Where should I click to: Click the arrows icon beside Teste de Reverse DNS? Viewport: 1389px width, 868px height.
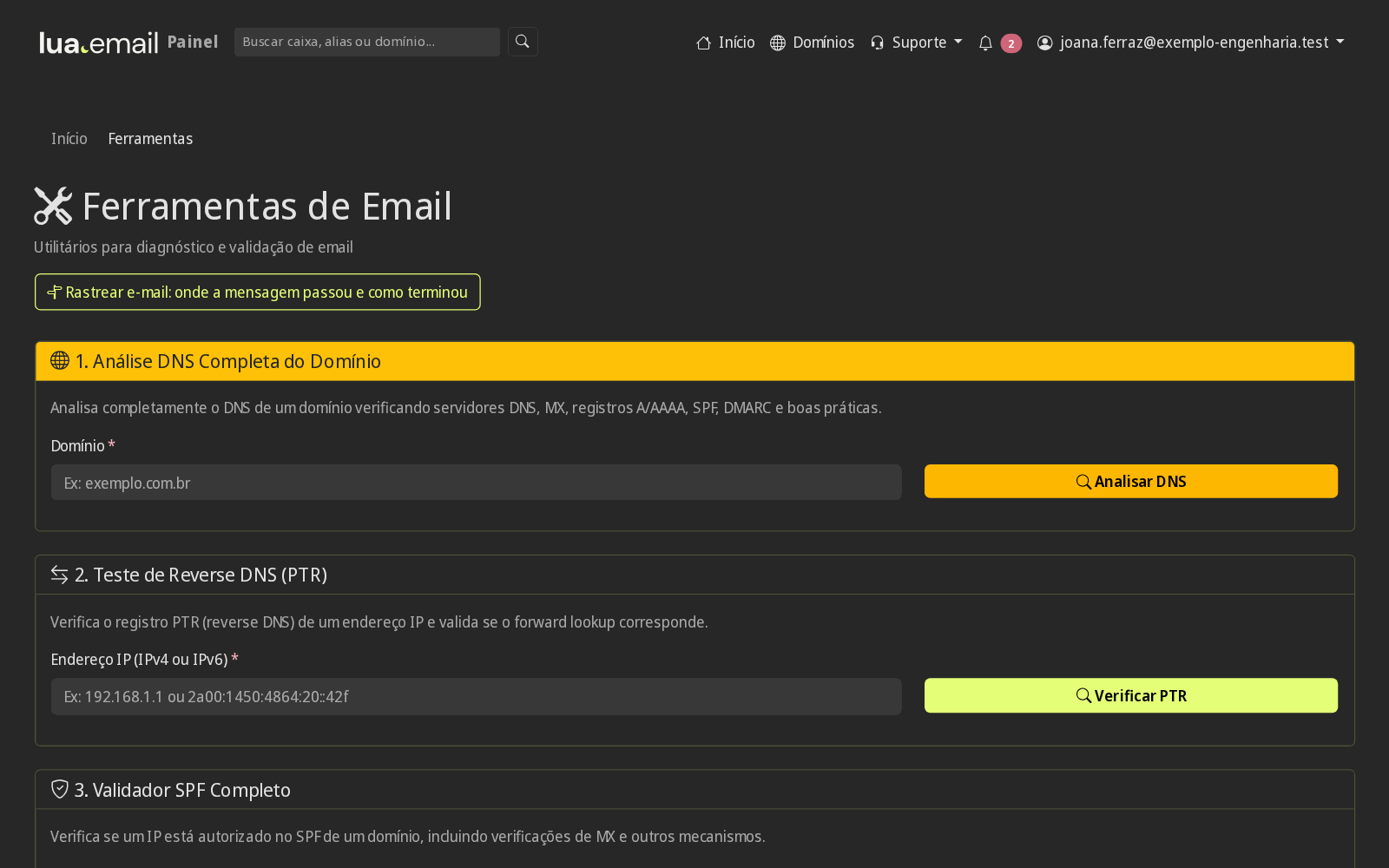tap(59, 575)
